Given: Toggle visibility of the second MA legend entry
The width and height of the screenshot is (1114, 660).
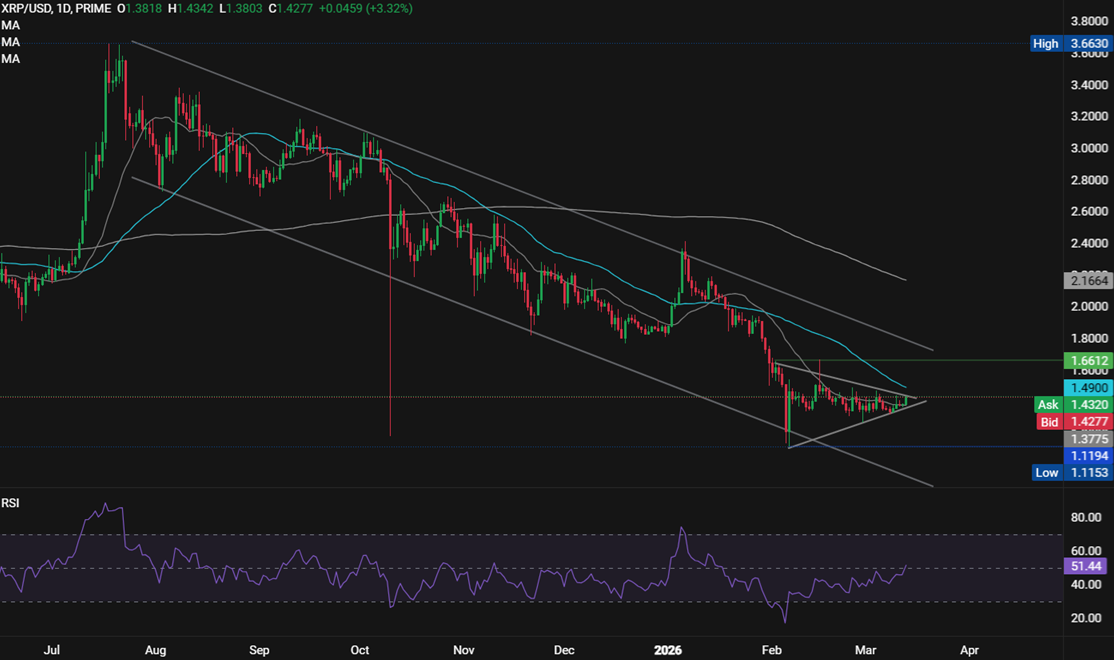Looking at the screenshot, I should [x=9, y=42].
